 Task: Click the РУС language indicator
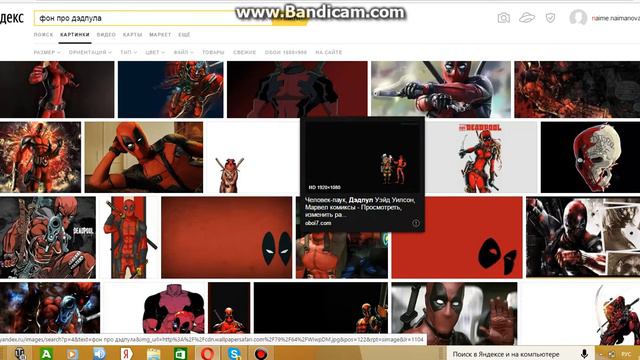[x=626, y=354]
